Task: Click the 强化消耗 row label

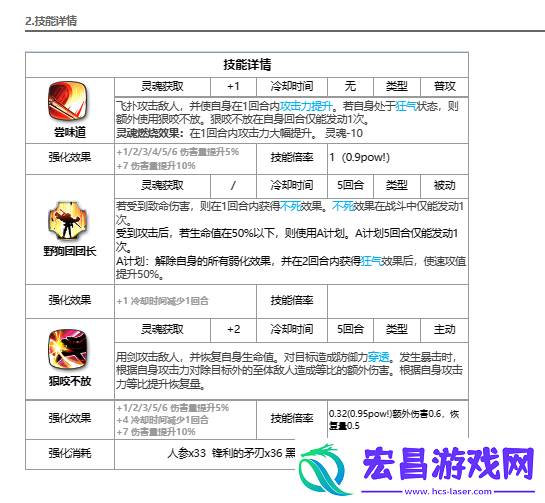Action: pos(70,453)
